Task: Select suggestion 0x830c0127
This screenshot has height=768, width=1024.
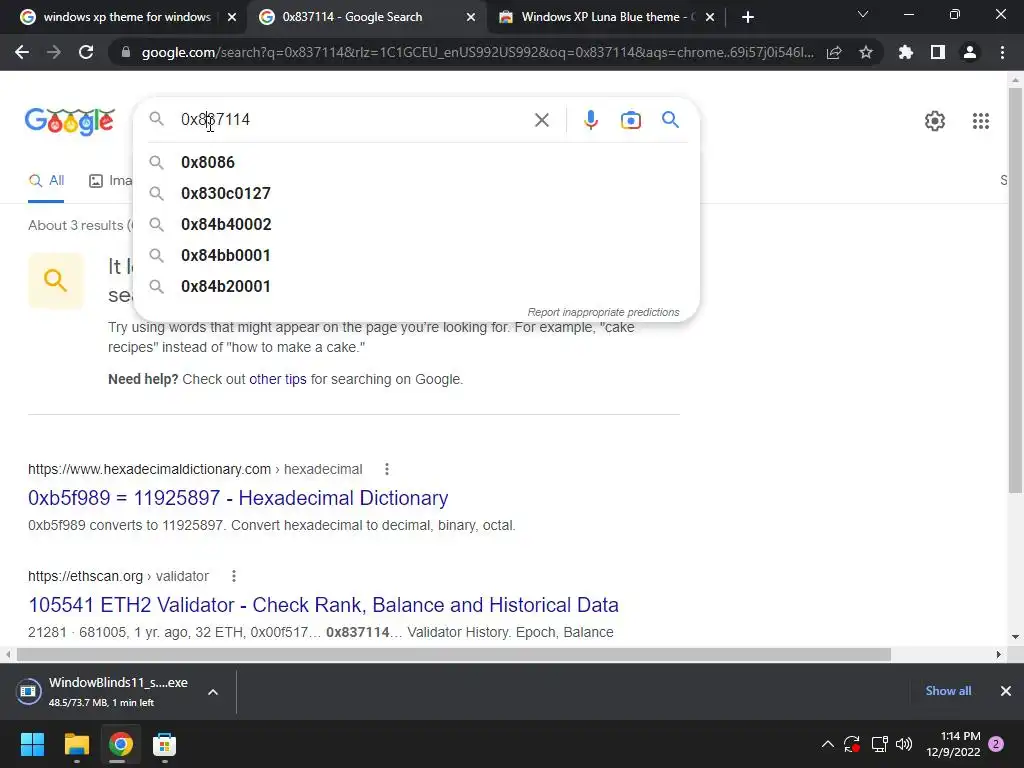Action: (416, 193)
